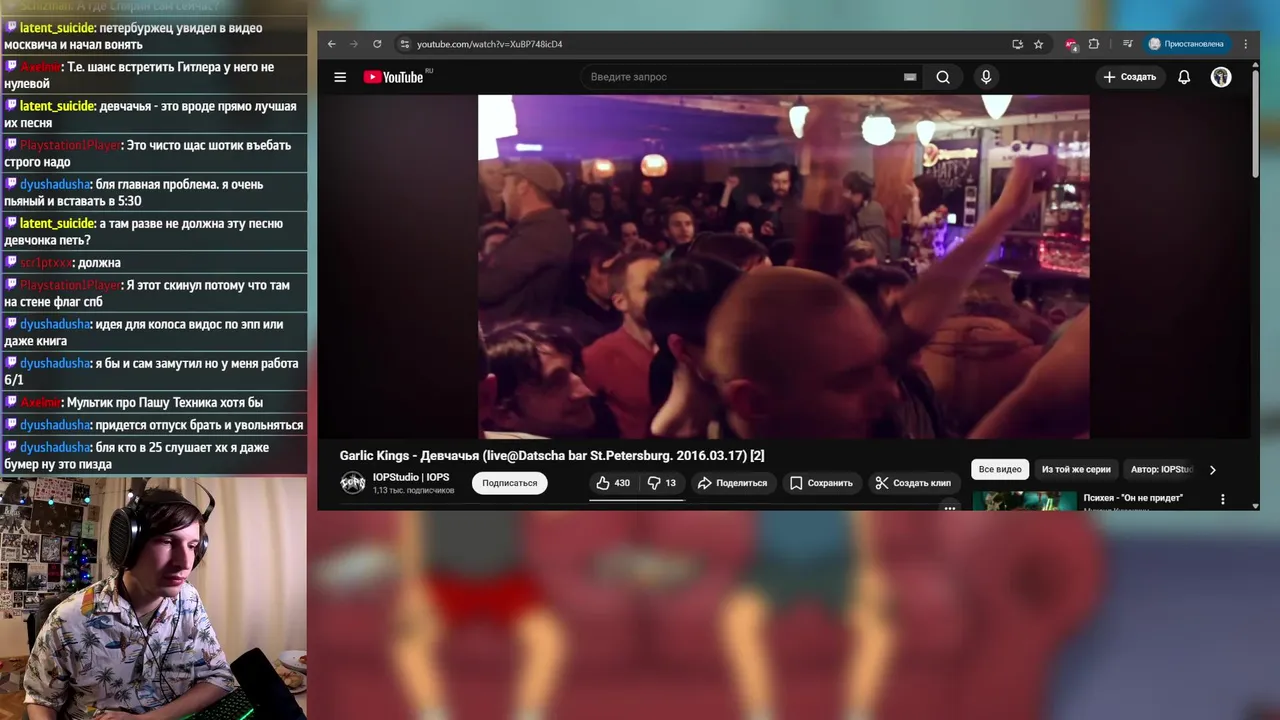Click the video title "Garlic Kings - Девчачья"
This screenshot has height=720, width=1280.
coord(552,456)
